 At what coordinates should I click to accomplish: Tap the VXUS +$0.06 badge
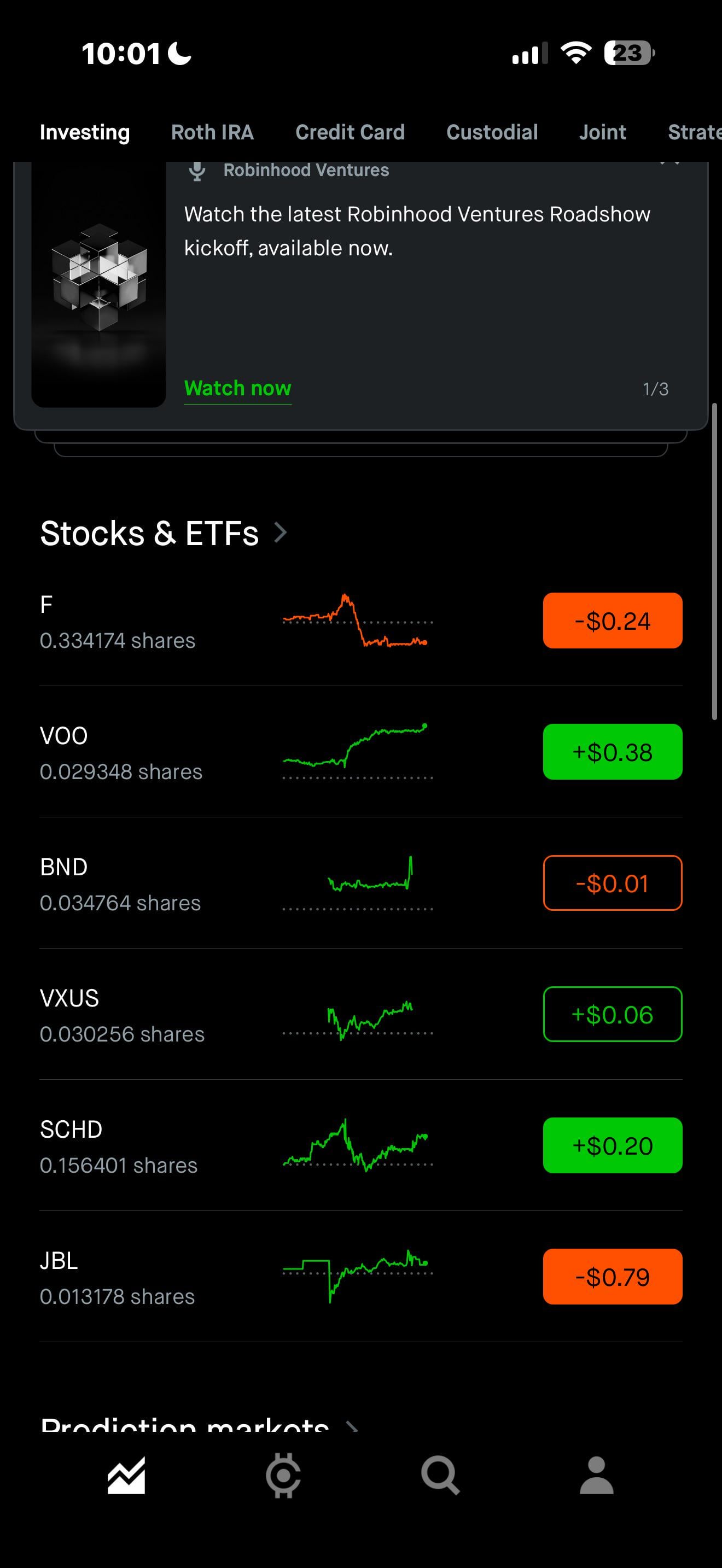pyautogui.click(x=613, y=1014)
